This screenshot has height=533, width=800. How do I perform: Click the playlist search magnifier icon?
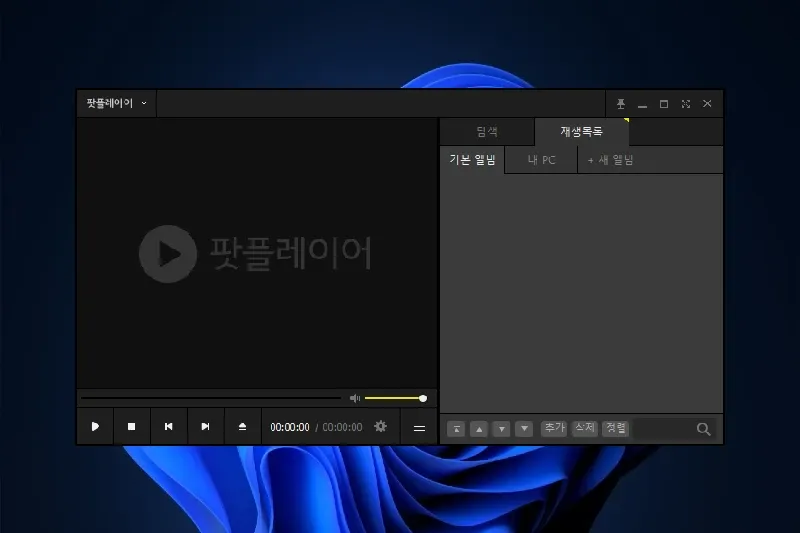pos(704,429)
